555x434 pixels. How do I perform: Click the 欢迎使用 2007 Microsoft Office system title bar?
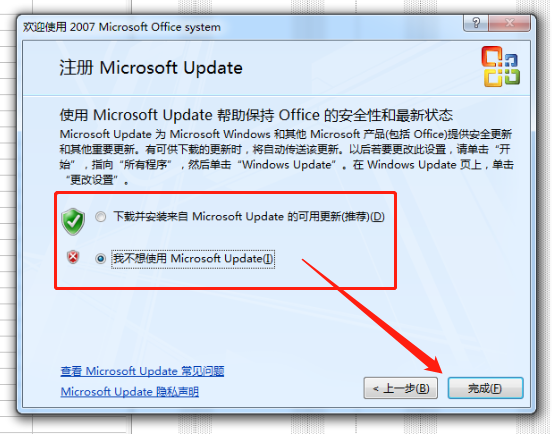coord(122,27)
